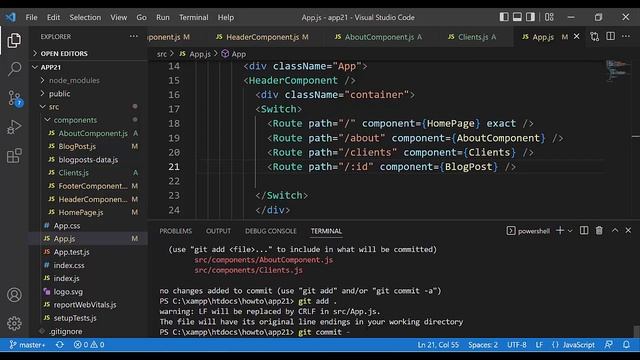Open the Go menu

point(141,17)
